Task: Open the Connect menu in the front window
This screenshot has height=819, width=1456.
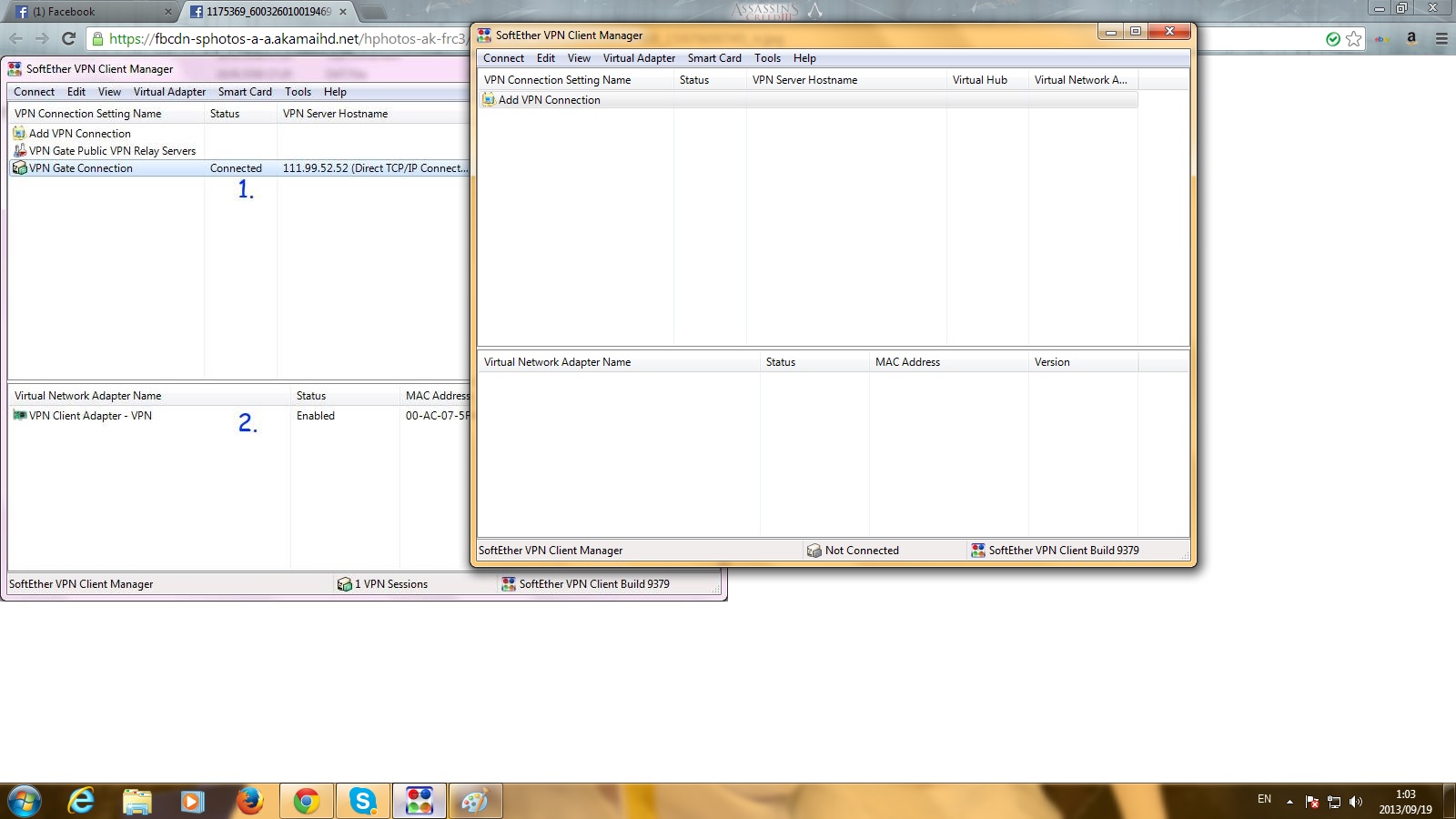Action: (503, 58)
